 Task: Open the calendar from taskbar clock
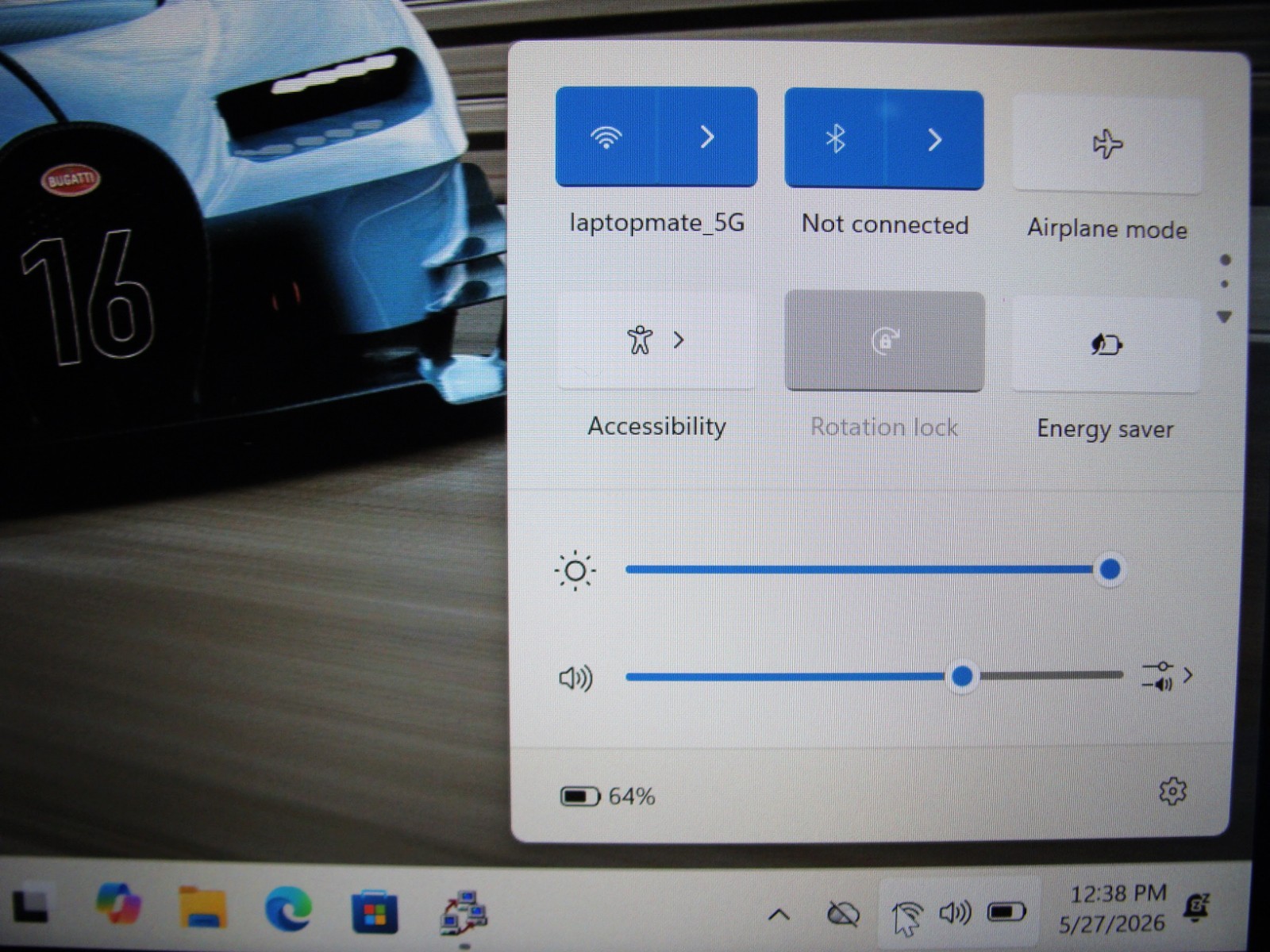point(1113,908)
